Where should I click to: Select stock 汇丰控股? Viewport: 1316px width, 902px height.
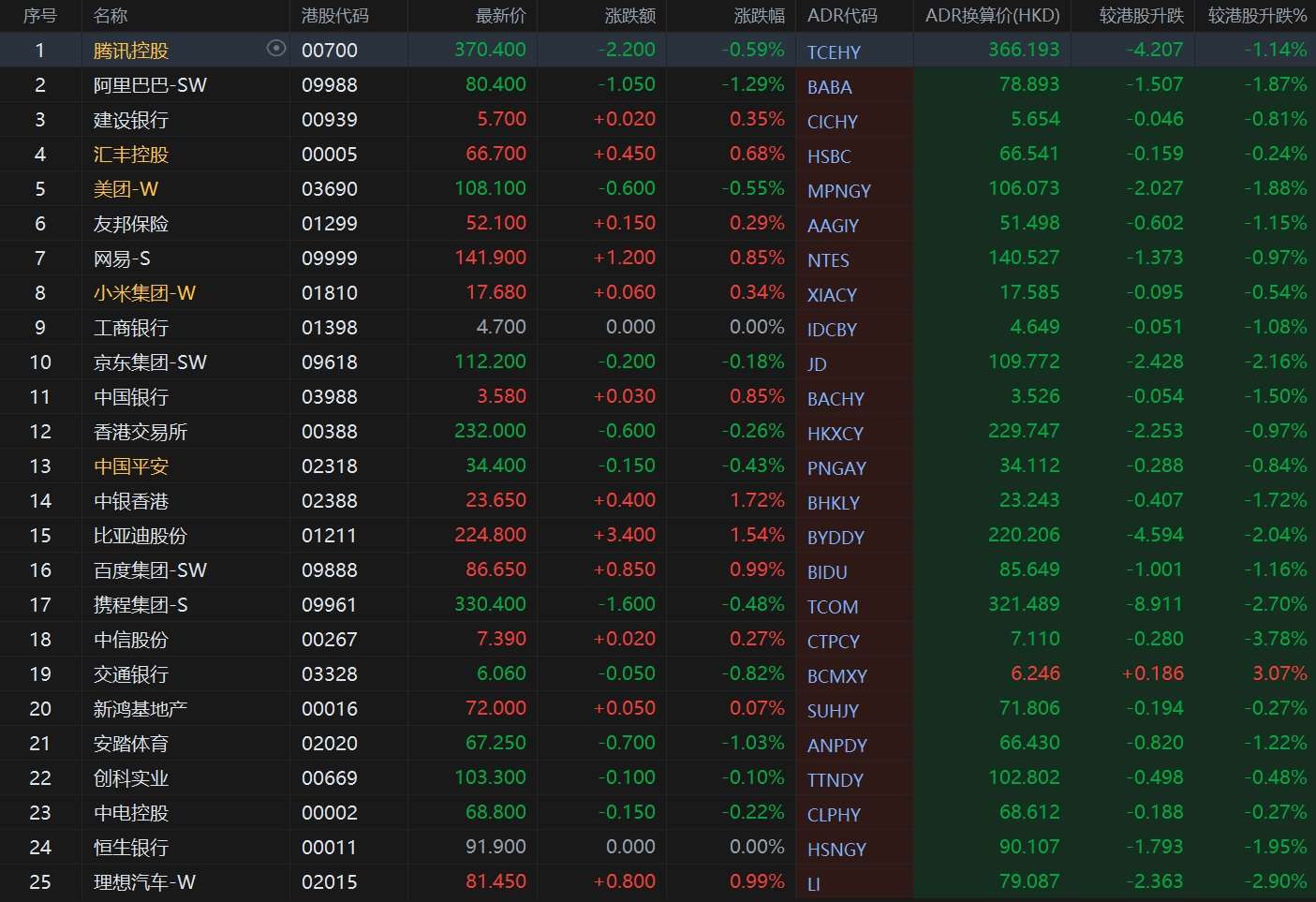click(x=131, y=155)
